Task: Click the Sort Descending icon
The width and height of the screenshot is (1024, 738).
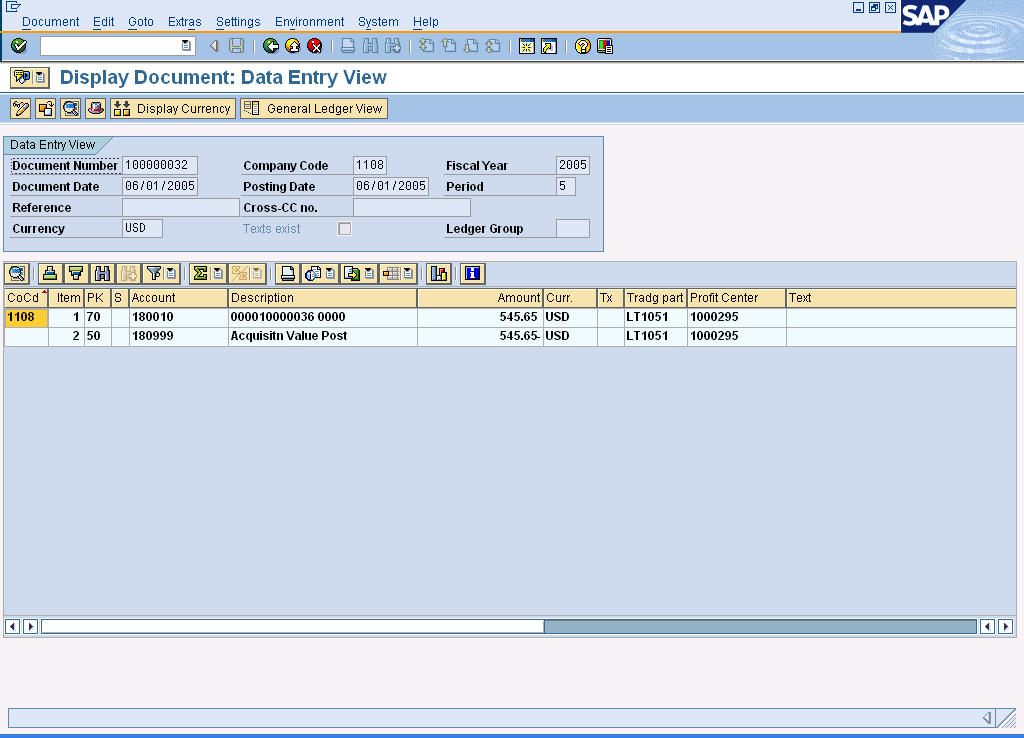Action: pos(76,274)
